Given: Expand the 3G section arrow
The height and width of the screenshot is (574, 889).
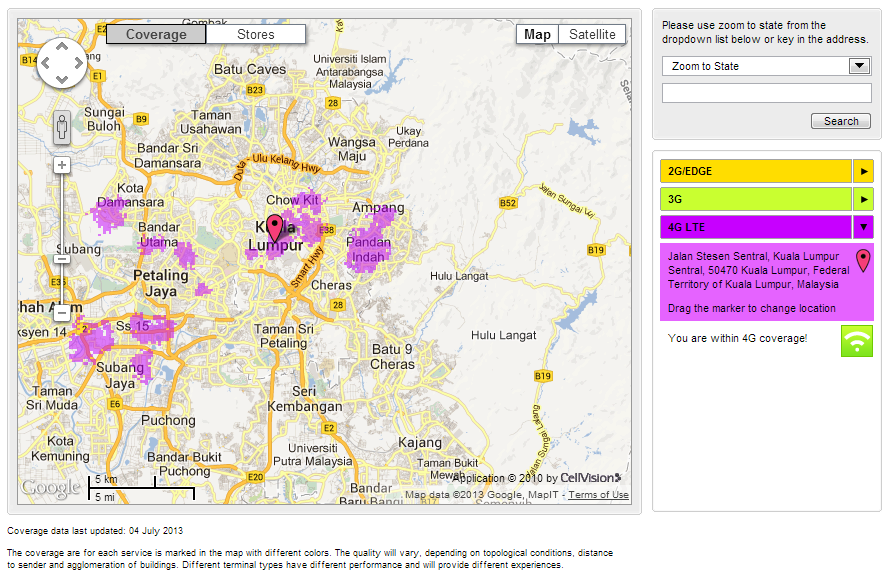Looking at the screenshot, I should coord(863,199).
